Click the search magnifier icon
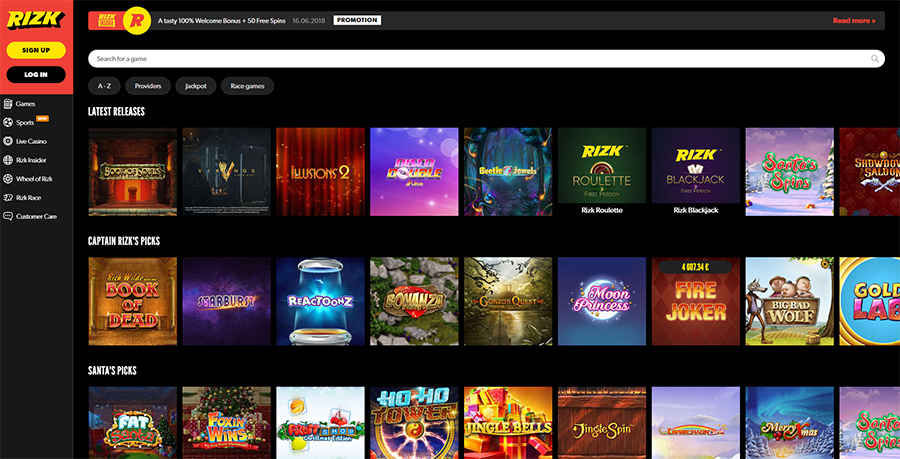This screenshot has width=900, height=459. (x=875, y=59)
